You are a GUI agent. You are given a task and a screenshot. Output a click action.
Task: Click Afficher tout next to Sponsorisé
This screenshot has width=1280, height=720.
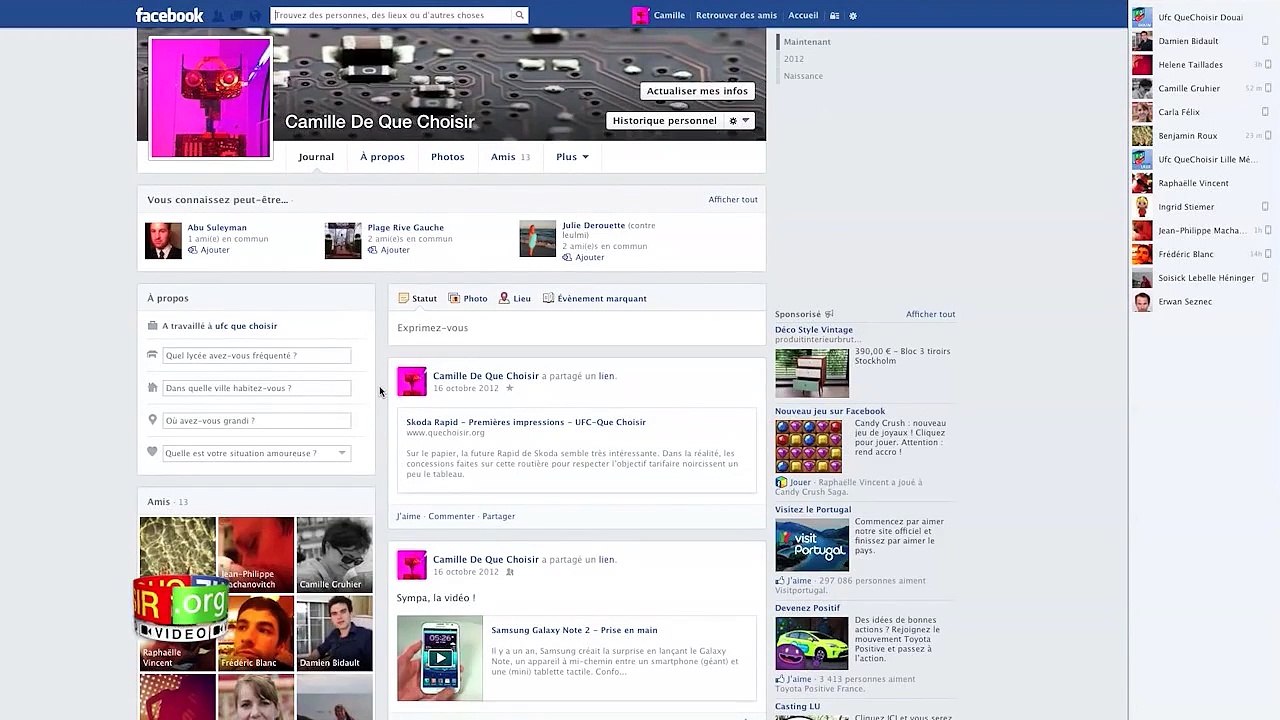point(931,314)
